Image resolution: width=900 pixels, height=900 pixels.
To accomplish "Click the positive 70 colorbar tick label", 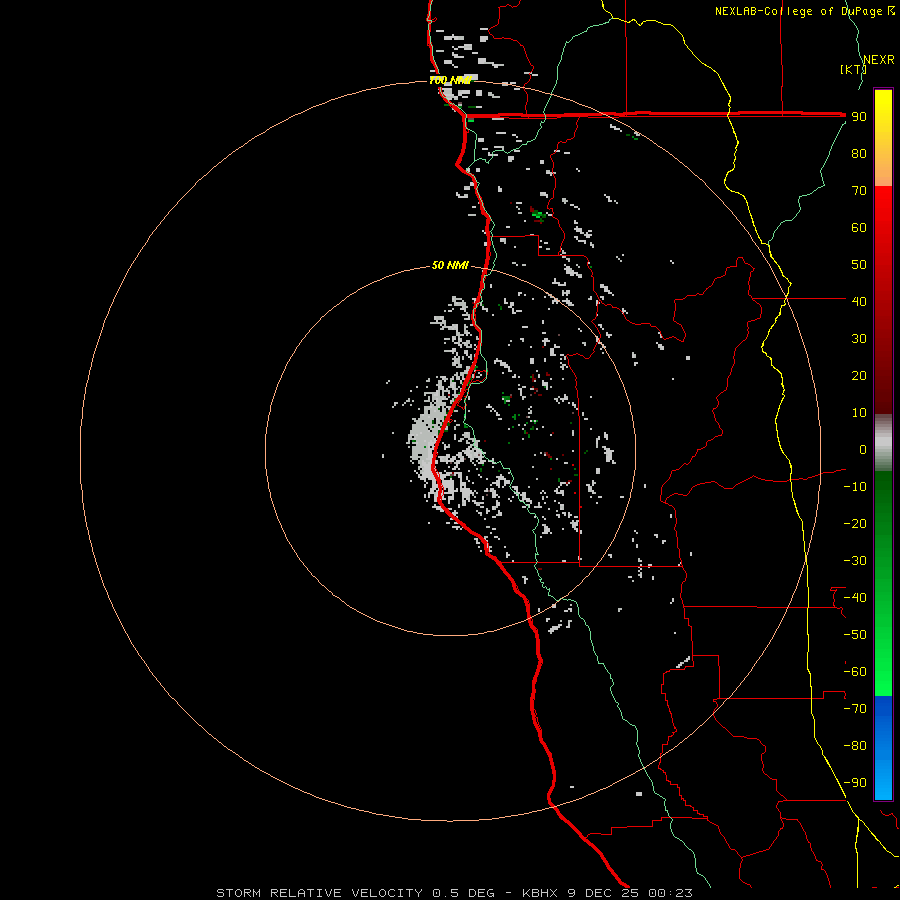I will (x=859, y=191).
